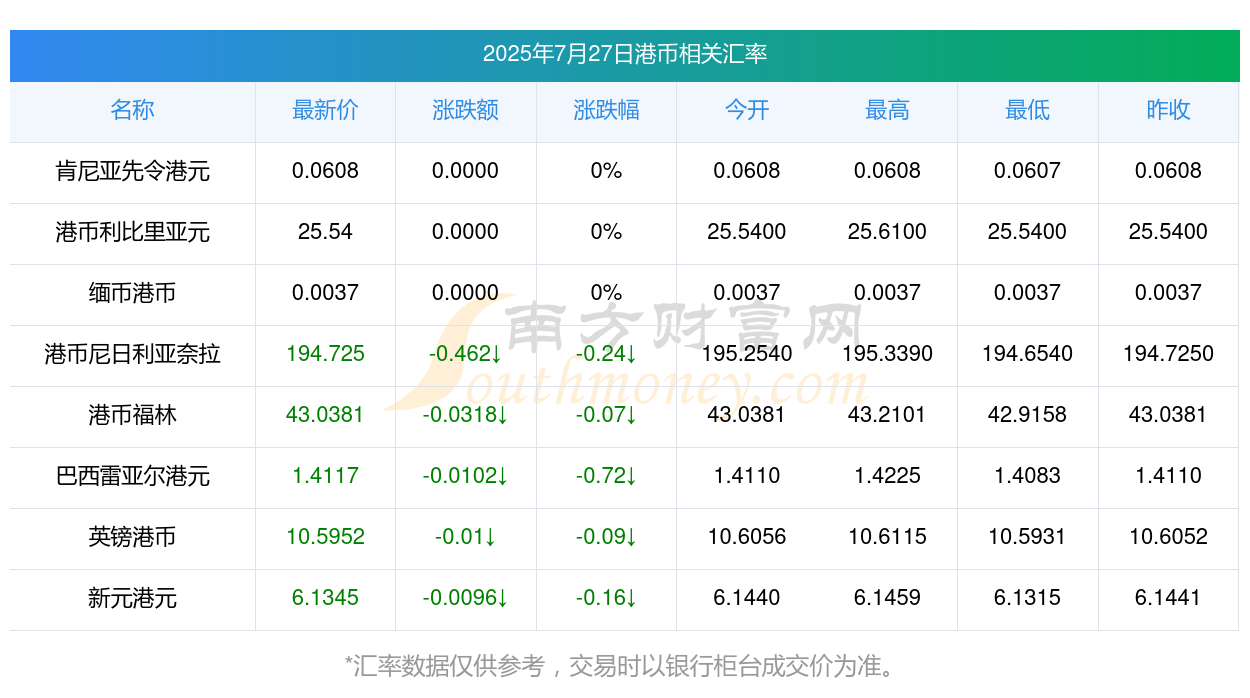Select the low price 10.5931
The height and width of the screenshot is (698, 1250).
(x=1027, y=537)
